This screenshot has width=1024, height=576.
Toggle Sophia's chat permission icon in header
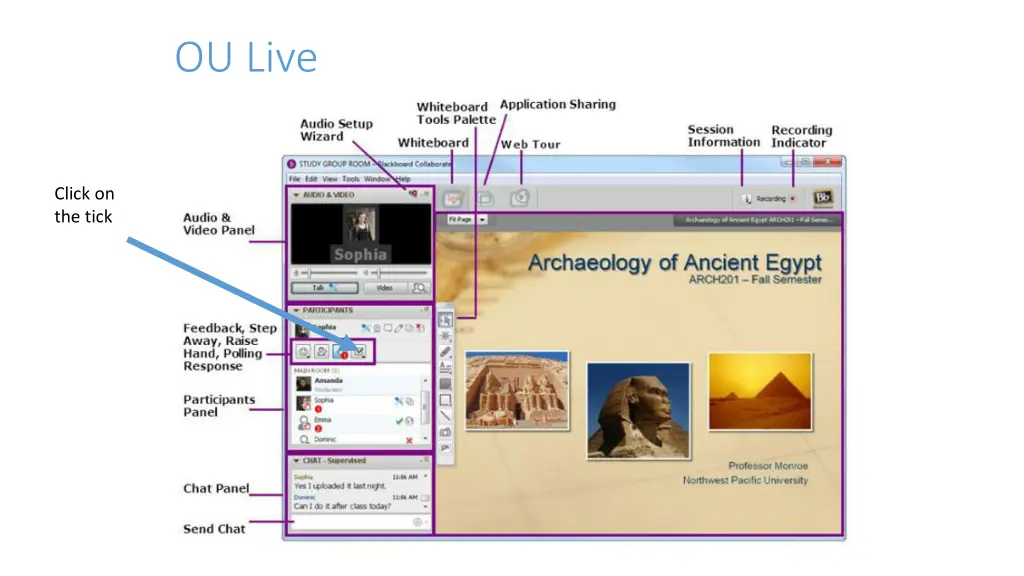pos(387,328)
